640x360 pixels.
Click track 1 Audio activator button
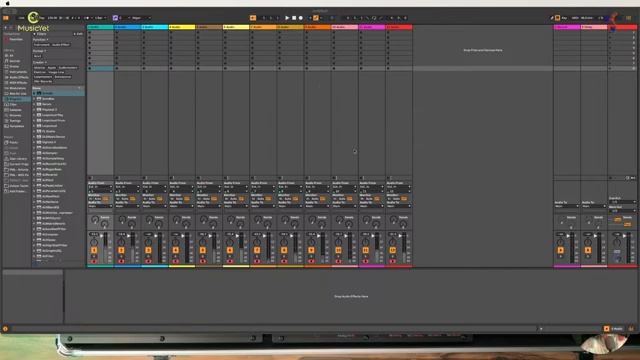(x=94, y=250)
